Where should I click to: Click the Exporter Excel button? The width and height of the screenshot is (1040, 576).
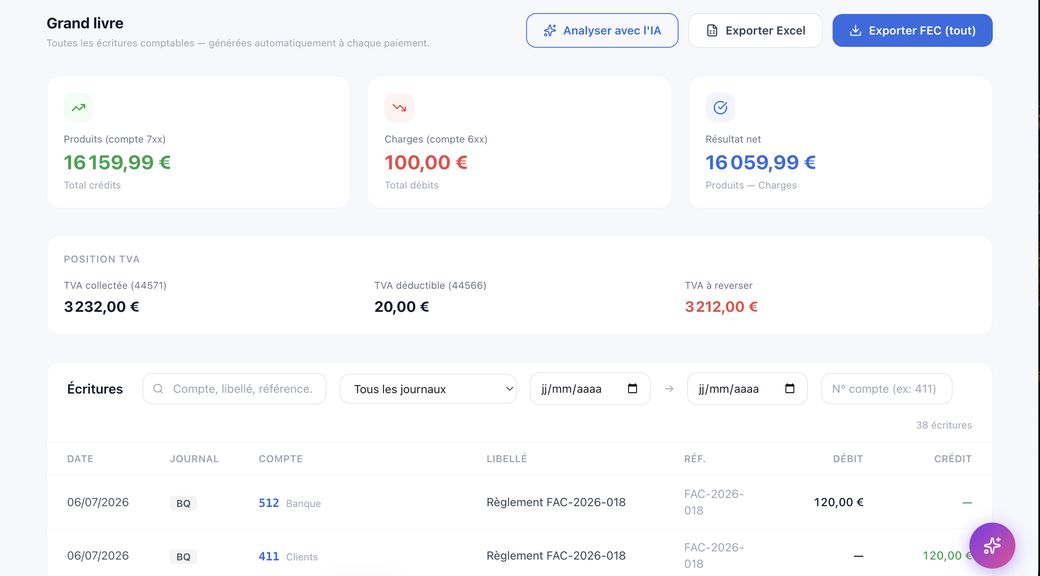(755, 31)
